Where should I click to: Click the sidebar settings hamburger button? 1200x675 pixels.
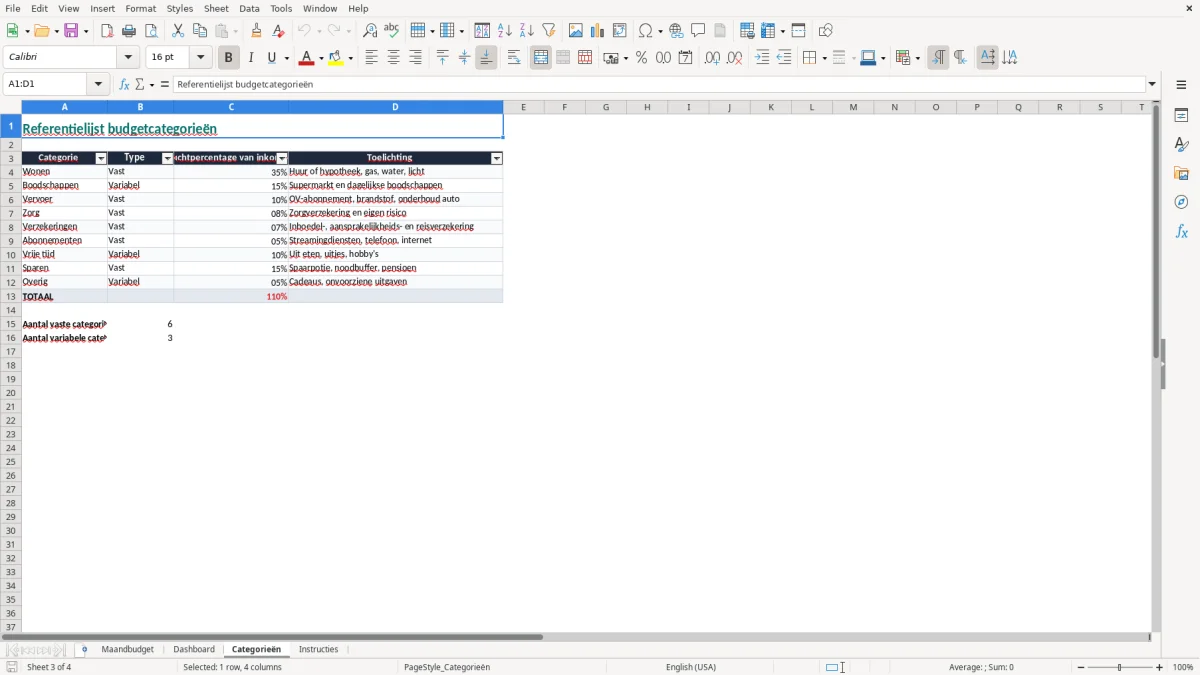1181,85
